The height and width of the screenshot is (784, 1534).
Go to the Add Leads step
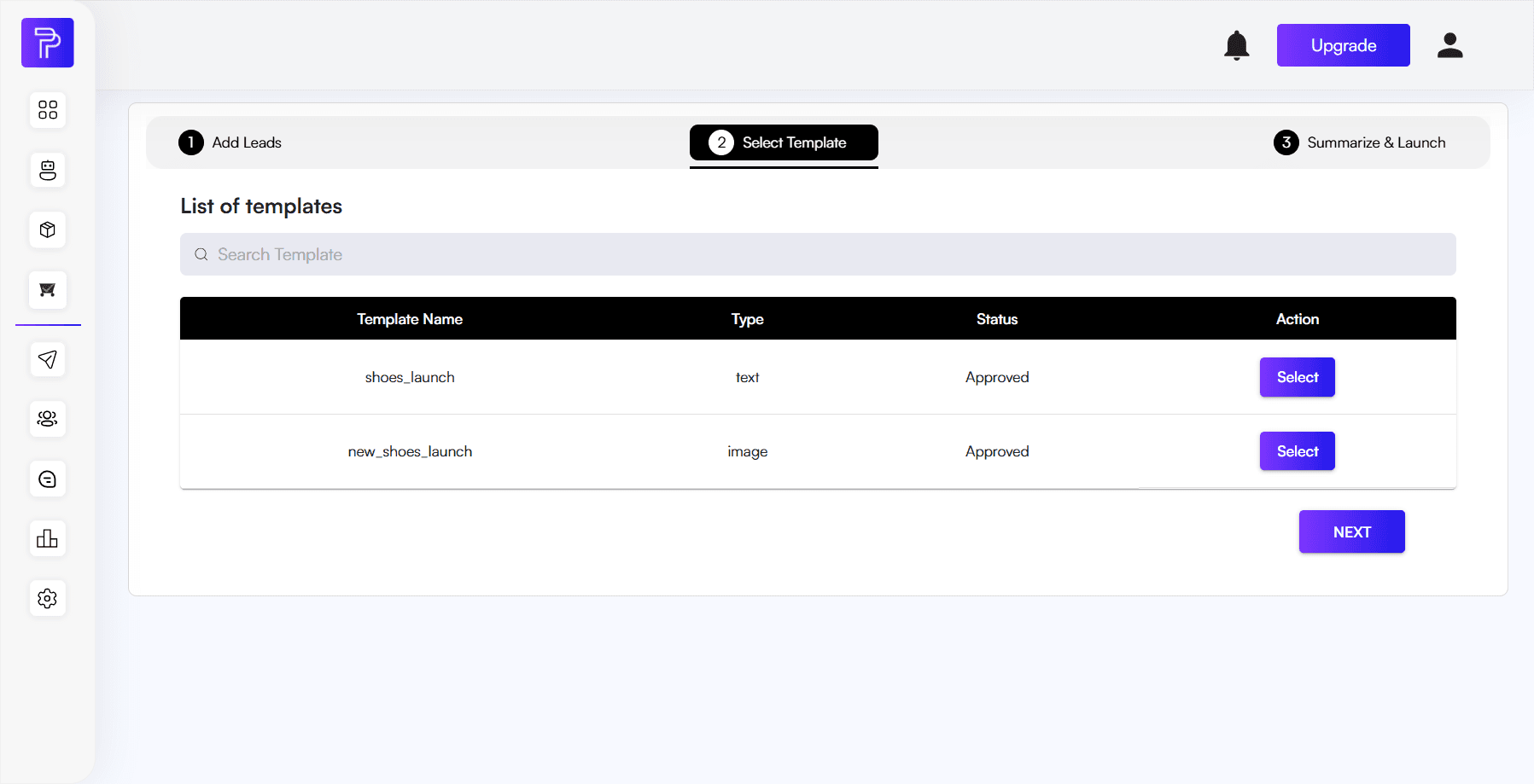[230, 142]
